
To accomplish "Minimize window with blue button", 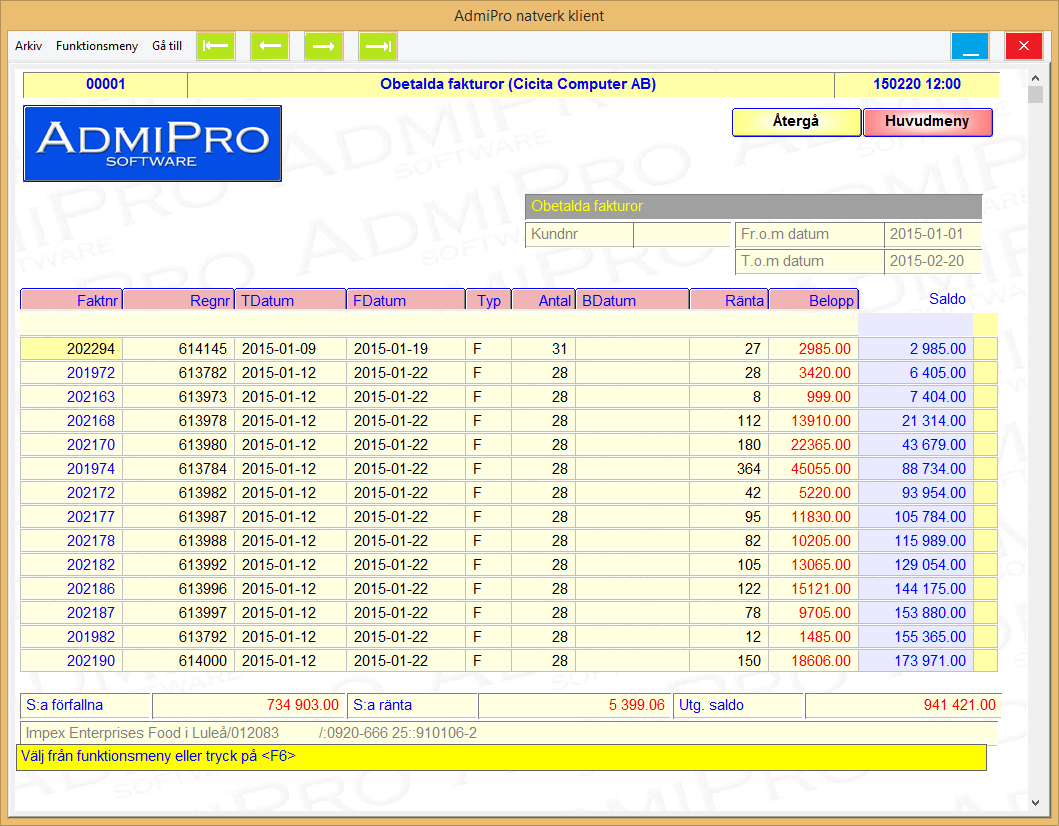I will point(969,46).
